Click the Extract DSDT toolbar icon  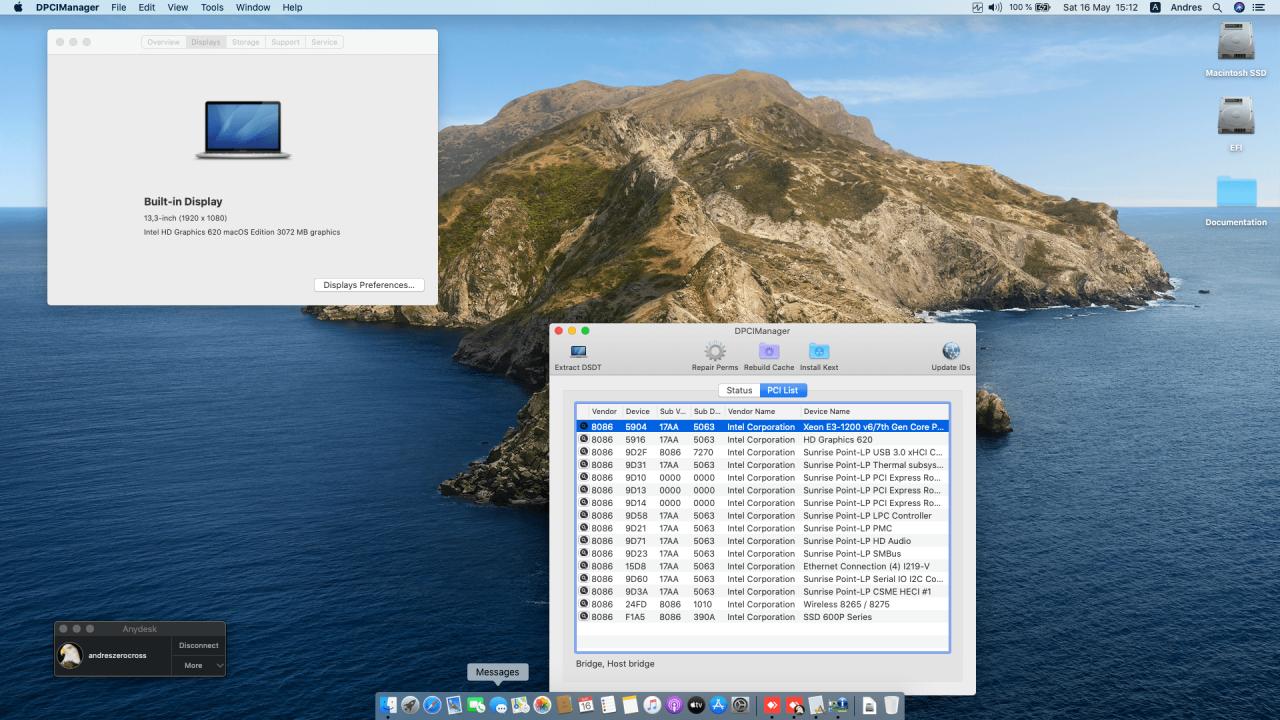(578, 352)
